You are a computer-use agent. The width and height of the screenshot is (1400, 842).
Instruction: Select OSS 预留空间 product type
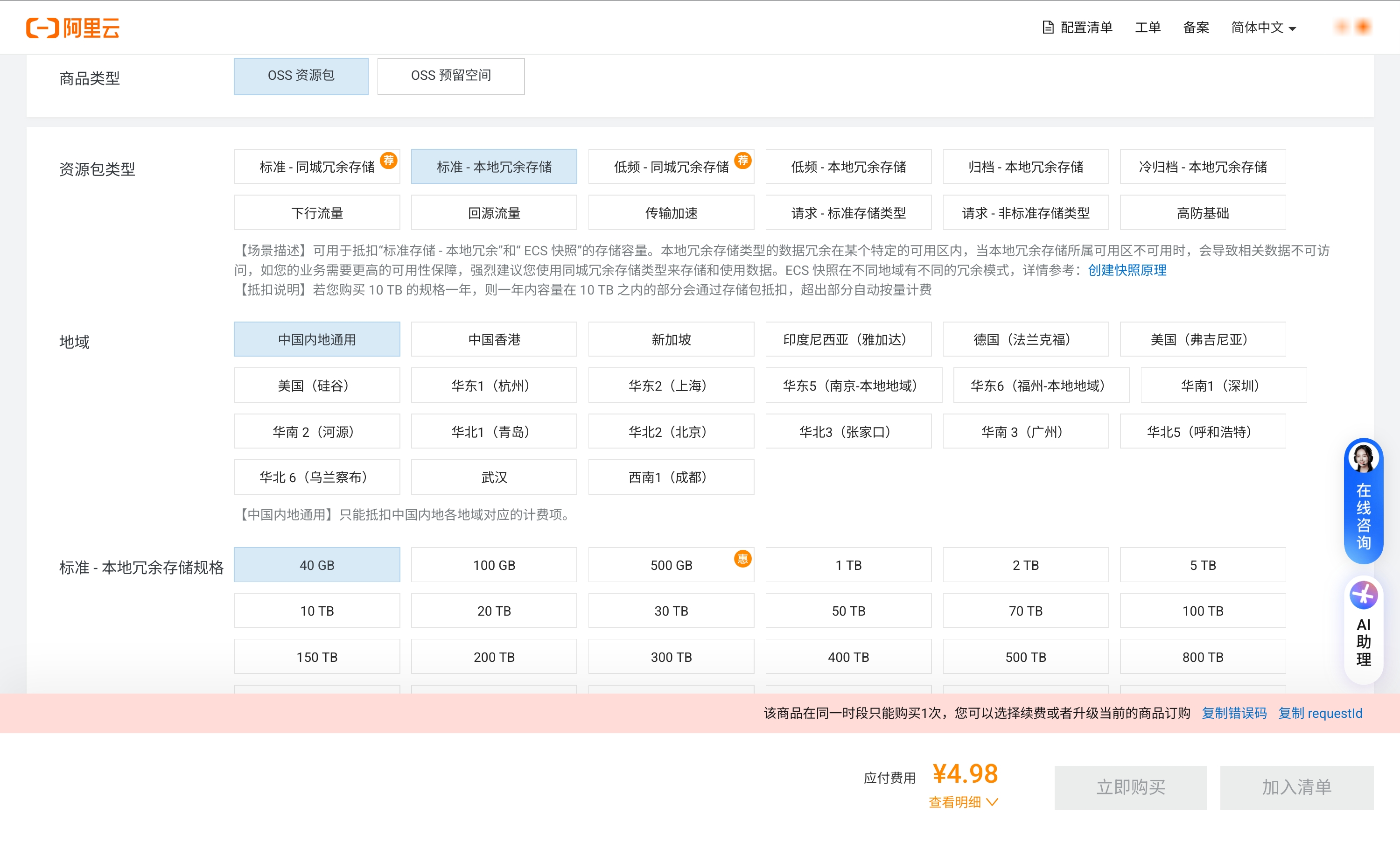(450, 76)
